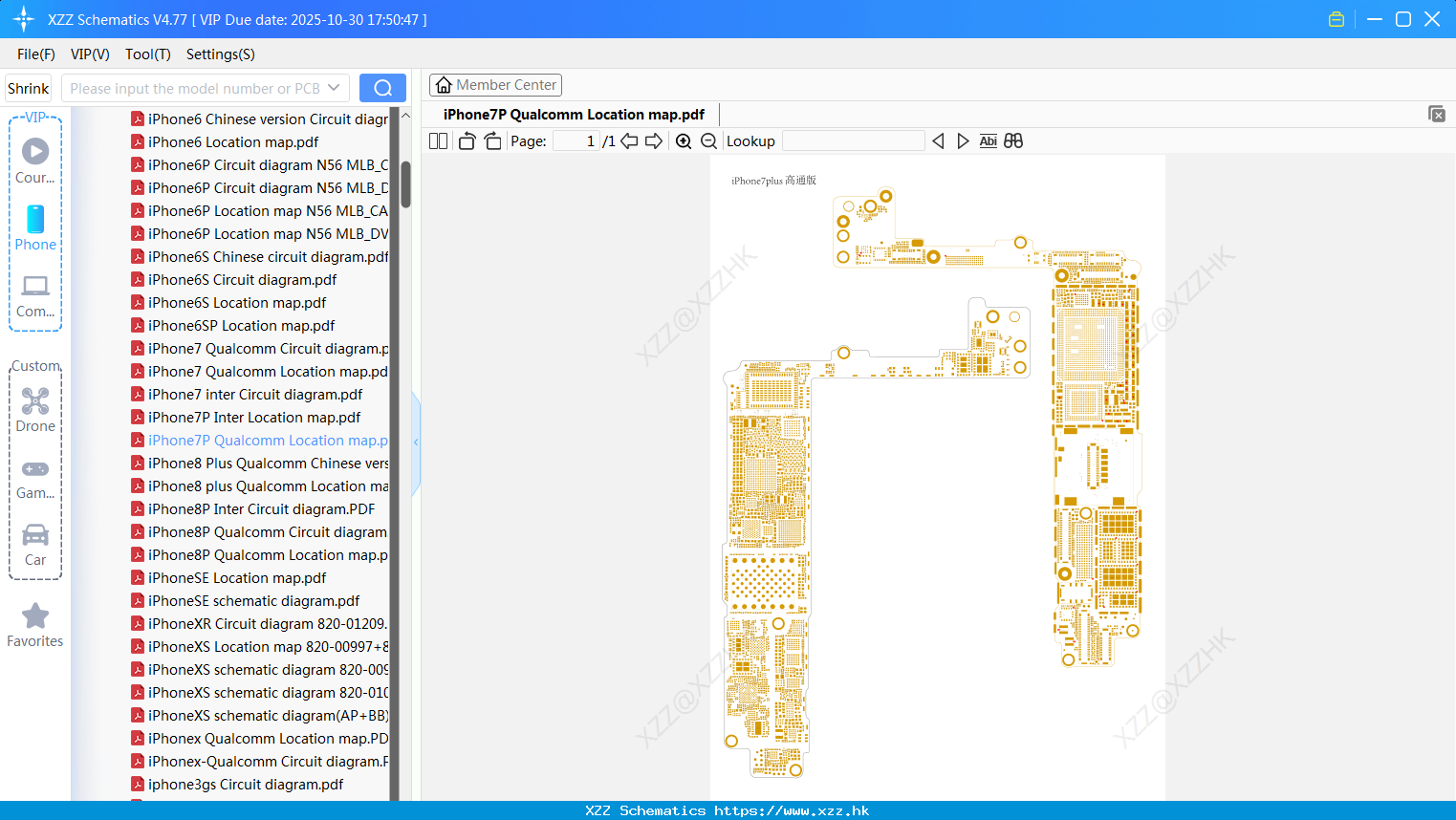Click the page number field
The height and width of the screenshot is (820, 1456).
(x=576, y=141)
